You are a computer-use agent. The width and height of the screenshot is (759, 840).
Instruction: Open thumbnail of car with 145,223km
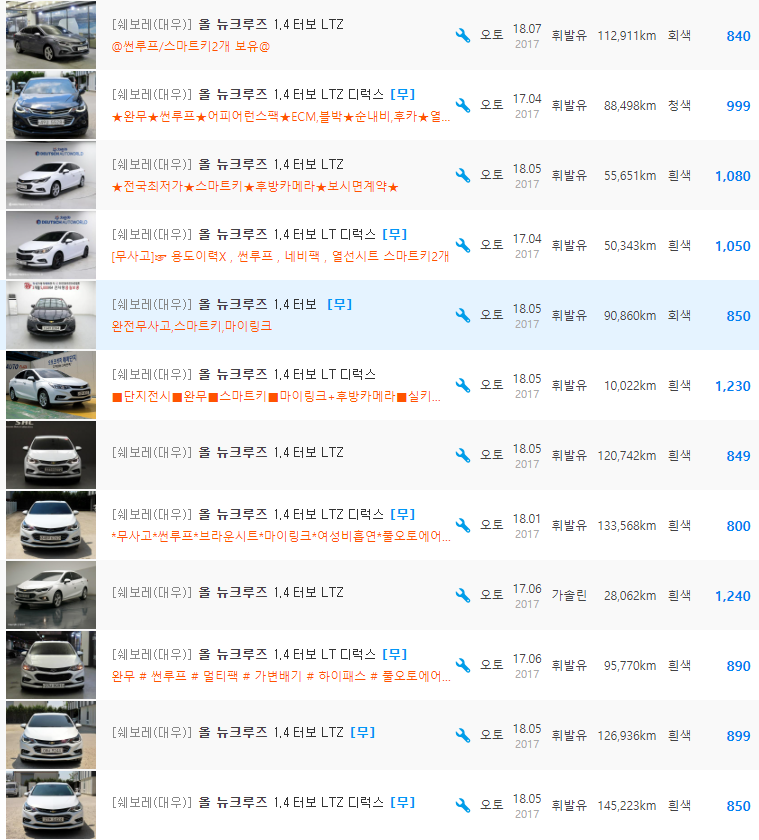51,805
